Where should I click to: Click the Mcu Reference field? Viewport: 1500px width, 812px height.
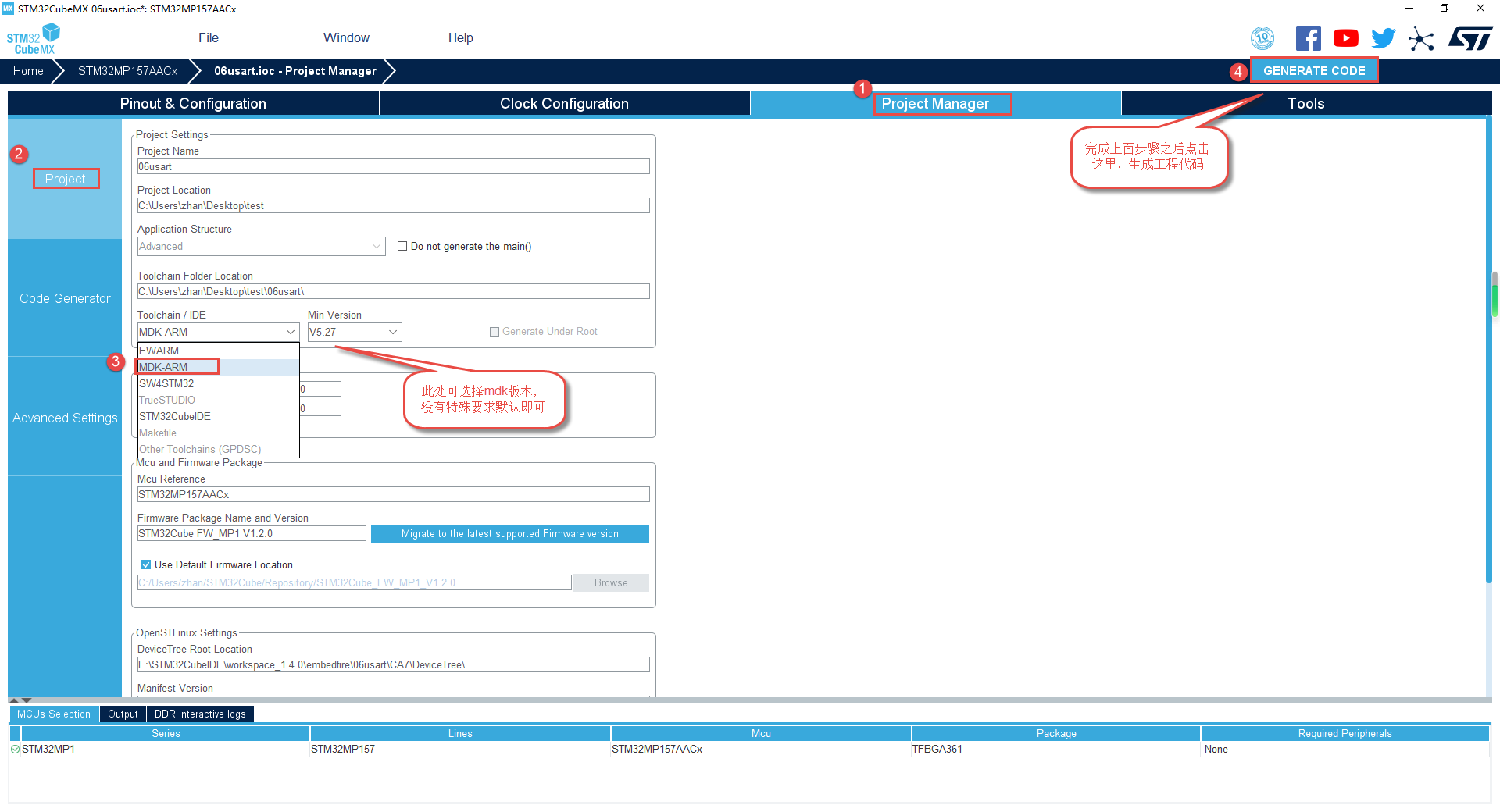393,494
